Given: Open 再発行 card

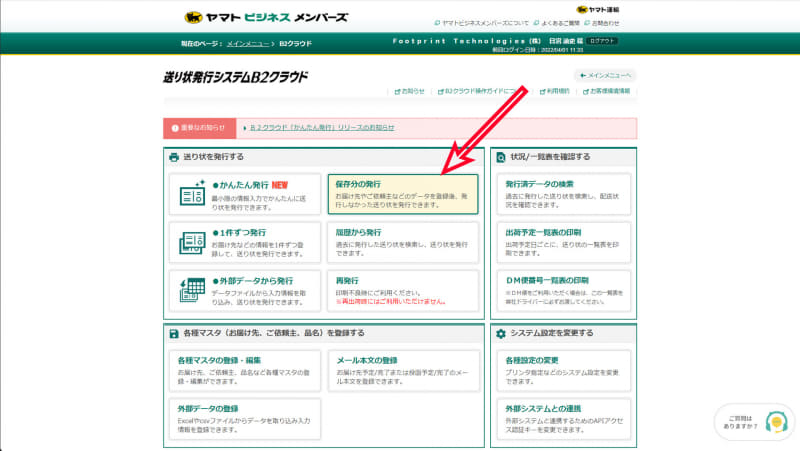Looking at the screenshot, I should point(403,291).
